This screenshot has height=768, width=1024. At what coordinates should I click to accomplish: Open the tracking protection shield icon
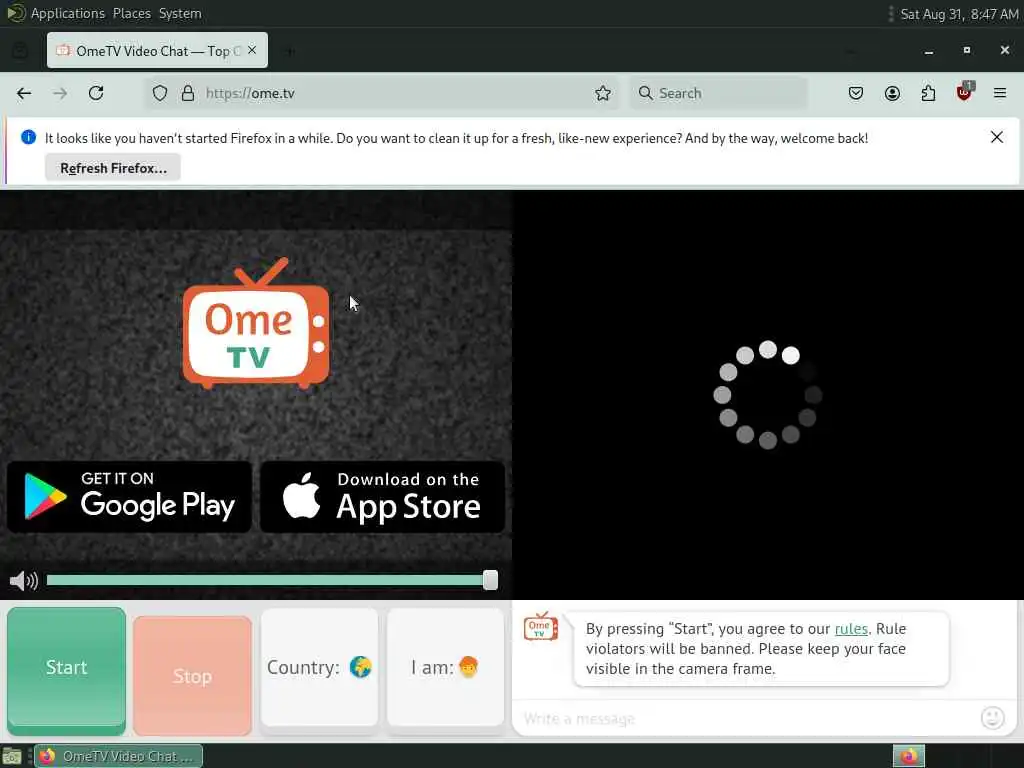pyautogui.click(x=160, y=93)
